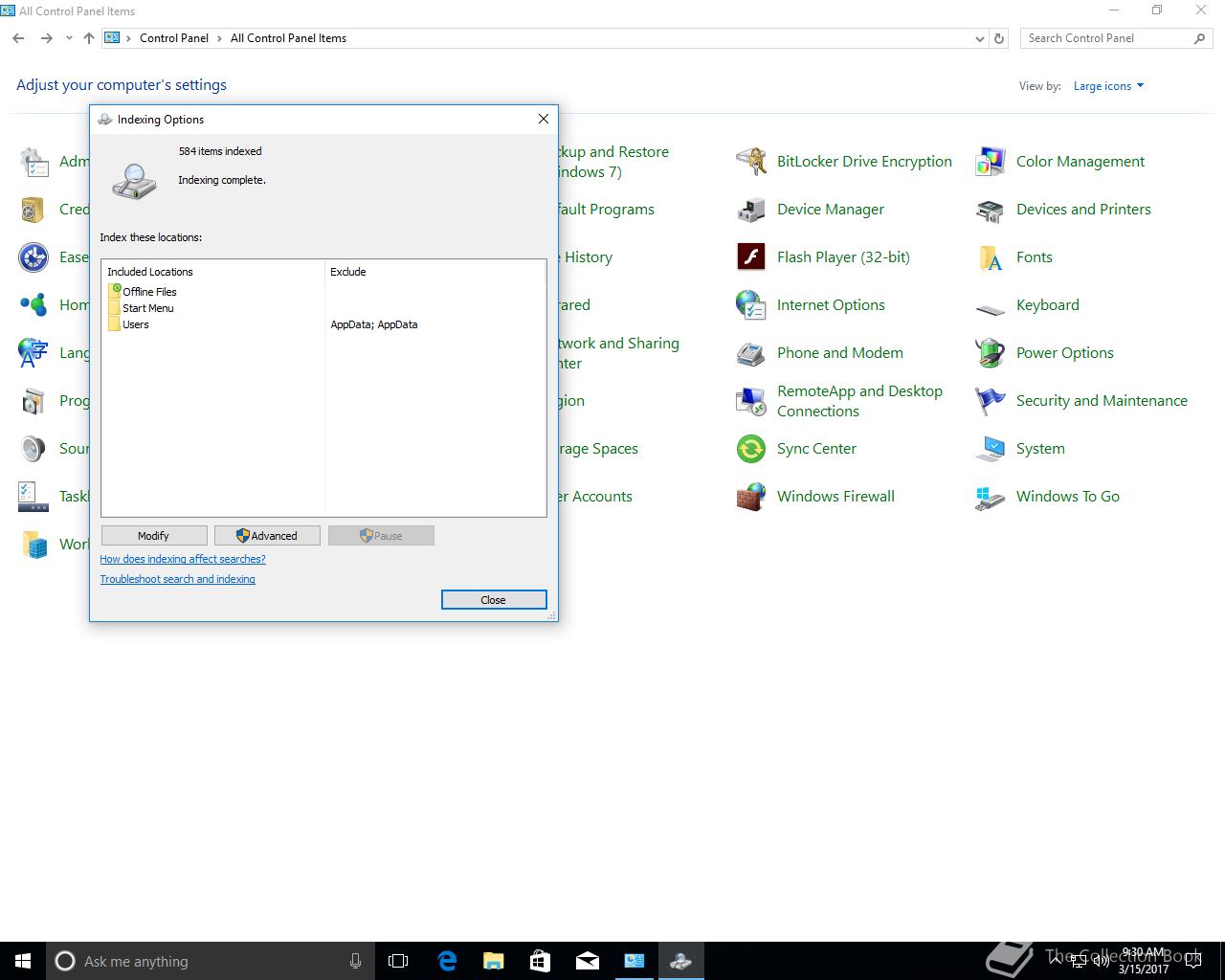Viewport: 1225px width, 980px height.
Task: Open the Windows Firewall icon
Action: click(x=751, y=497)
